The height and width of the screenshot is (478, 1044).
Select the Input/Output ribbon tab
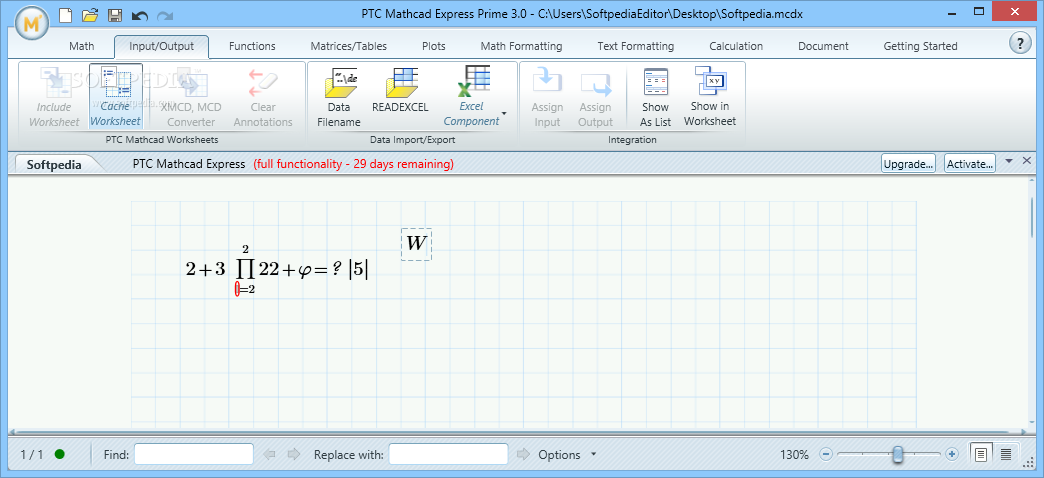click(162, 46)
